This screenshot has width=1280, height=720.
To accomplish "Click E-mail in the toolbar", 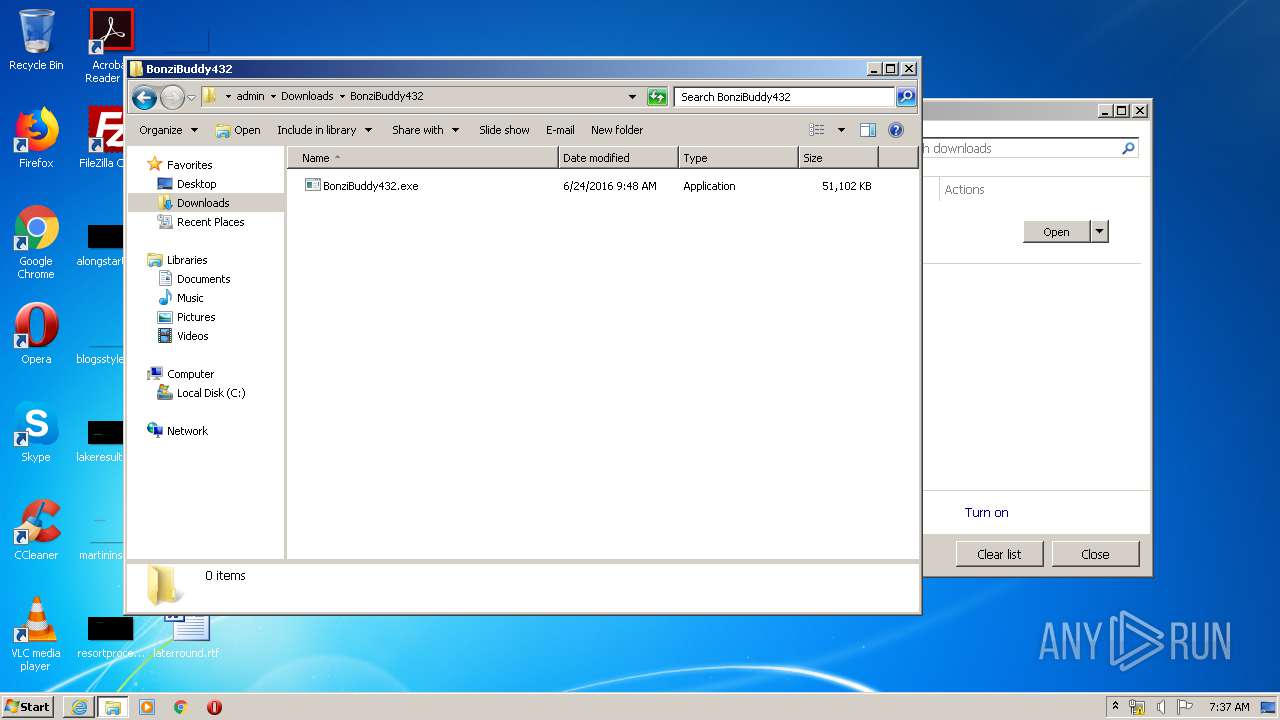I will point(560,130).
